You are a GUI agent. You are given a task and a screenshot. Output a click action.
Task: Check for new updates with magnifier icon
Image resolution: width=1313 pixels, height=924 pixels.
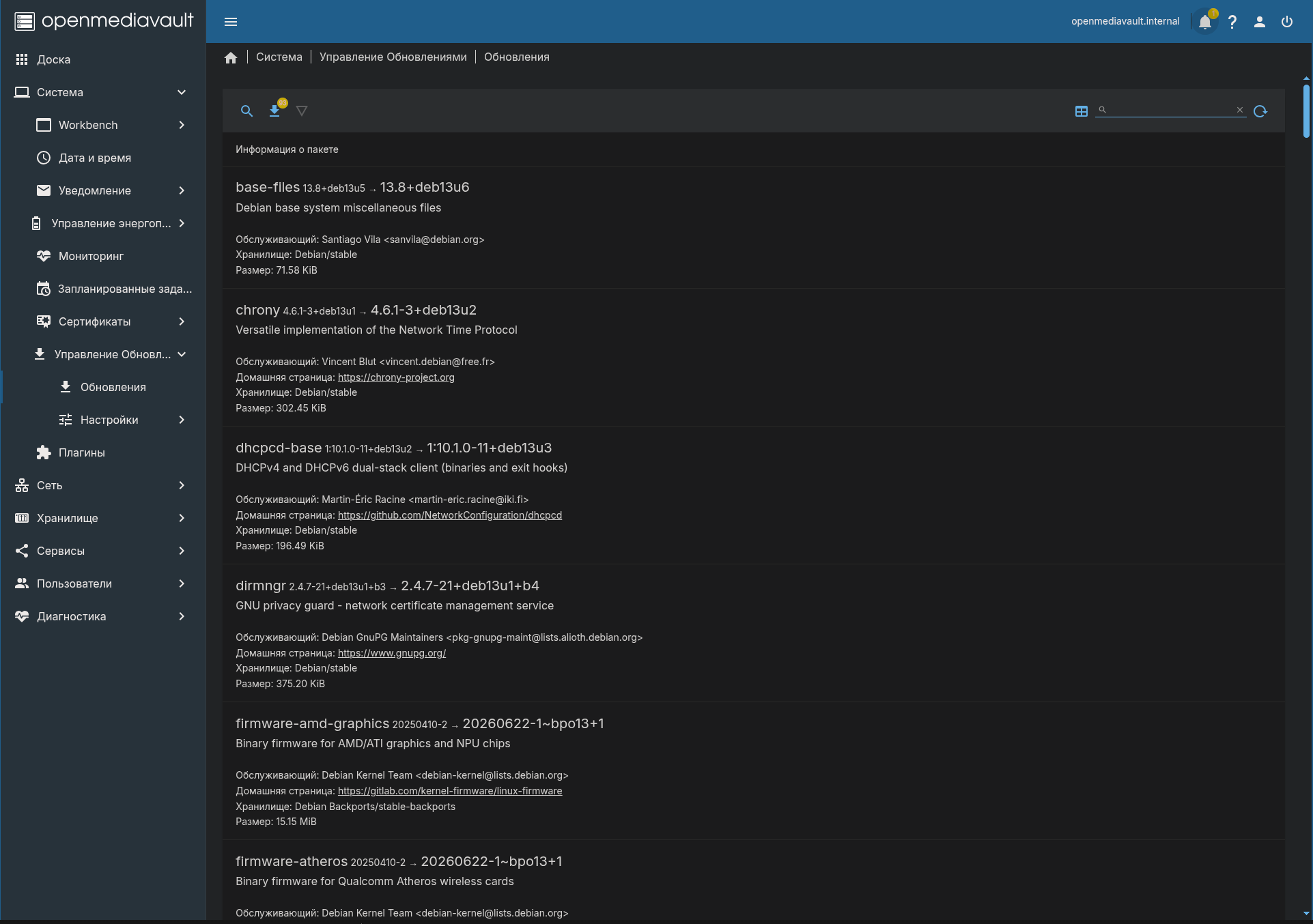click(247, 111)
